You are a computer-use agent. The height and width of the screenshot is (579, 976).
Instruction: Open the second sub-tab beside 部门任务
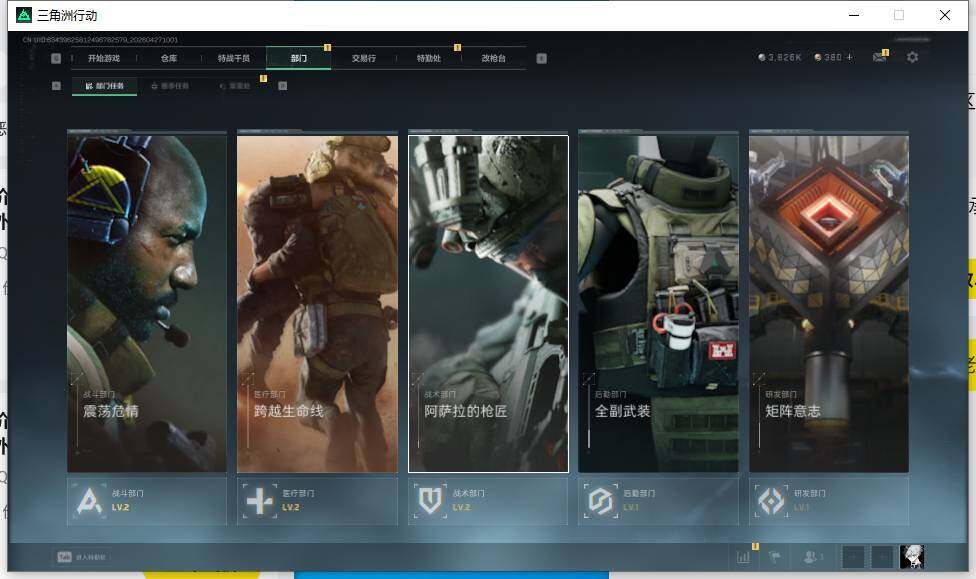tap(170, 86)
